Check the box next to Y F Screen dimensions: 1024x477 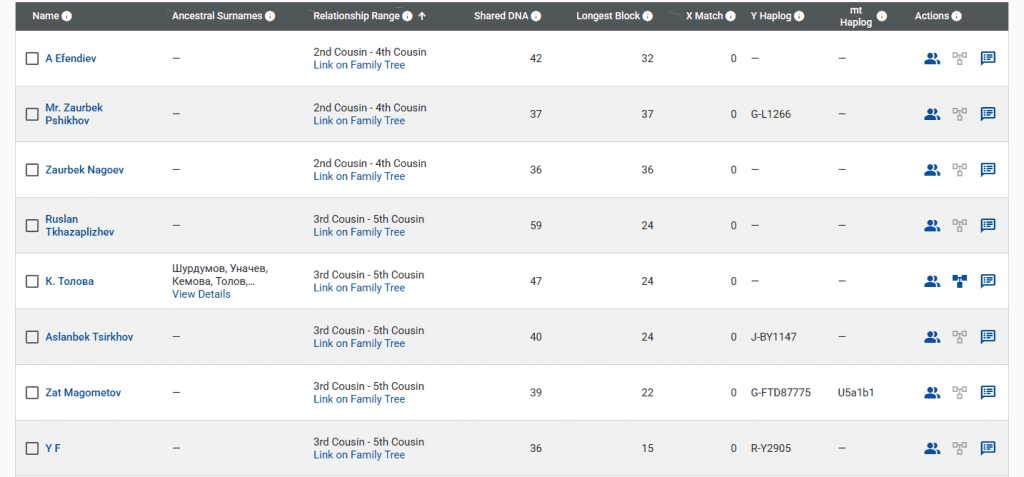[32, 448]
